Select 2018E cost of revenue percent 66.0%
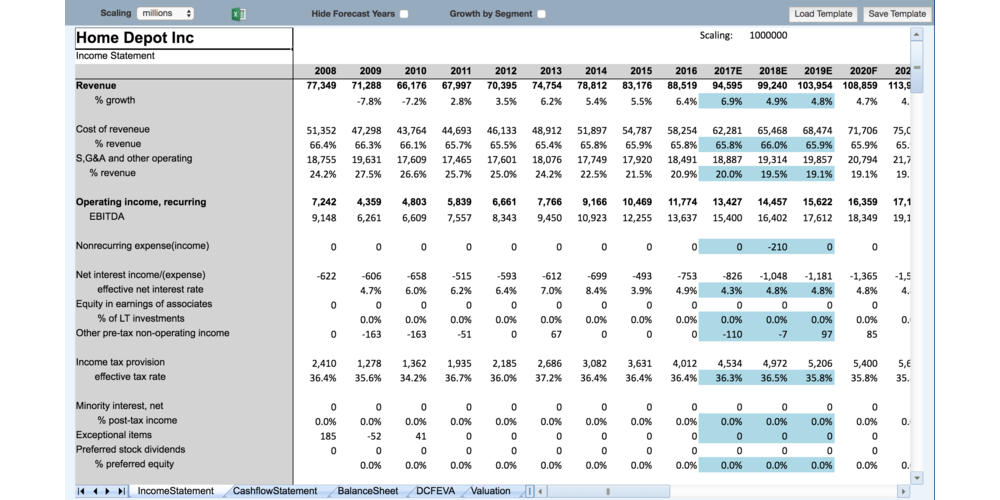The width and height of the screenshot is (1000, 500). (766, 145)
